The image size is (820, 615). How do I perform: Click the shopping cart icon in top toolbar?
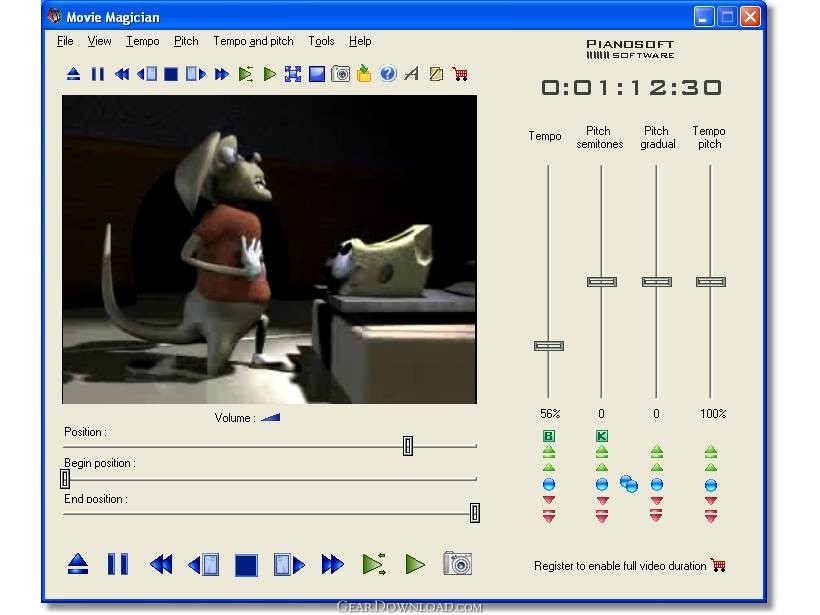click(x=460, y=74)
